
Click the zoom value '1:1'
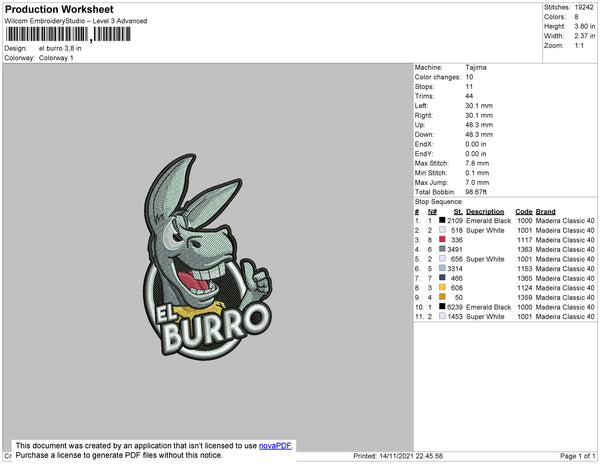(x=579, y=46)
